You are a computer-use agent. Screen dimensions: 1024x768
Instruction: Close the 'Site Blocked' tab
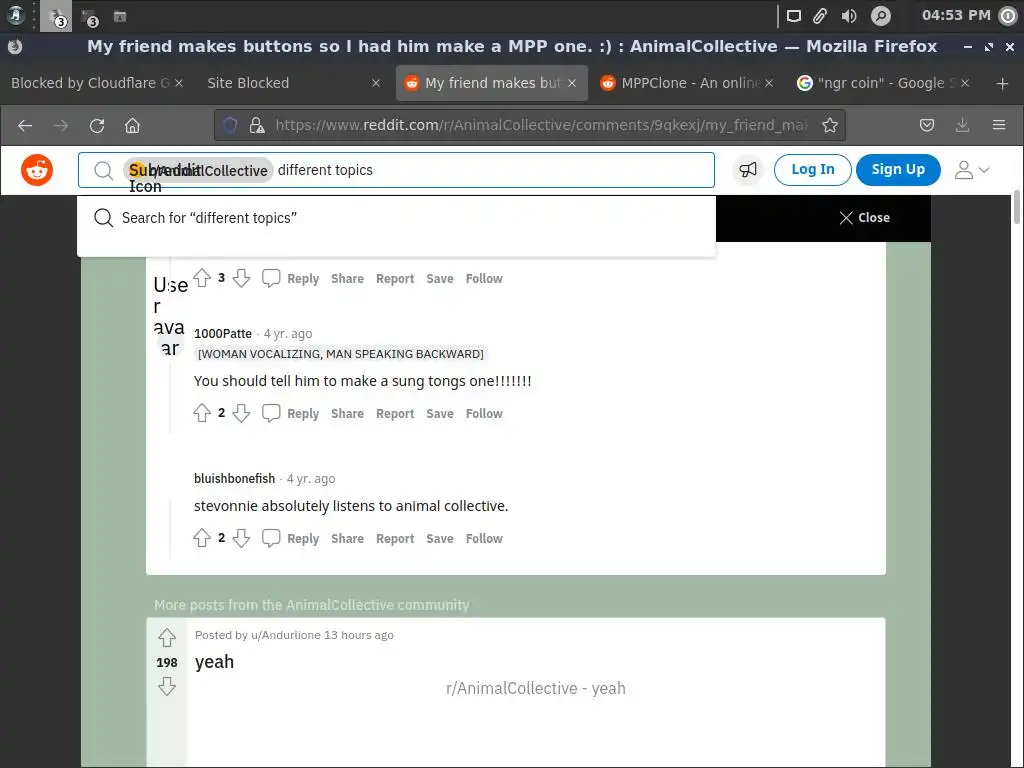click(376, 83)
